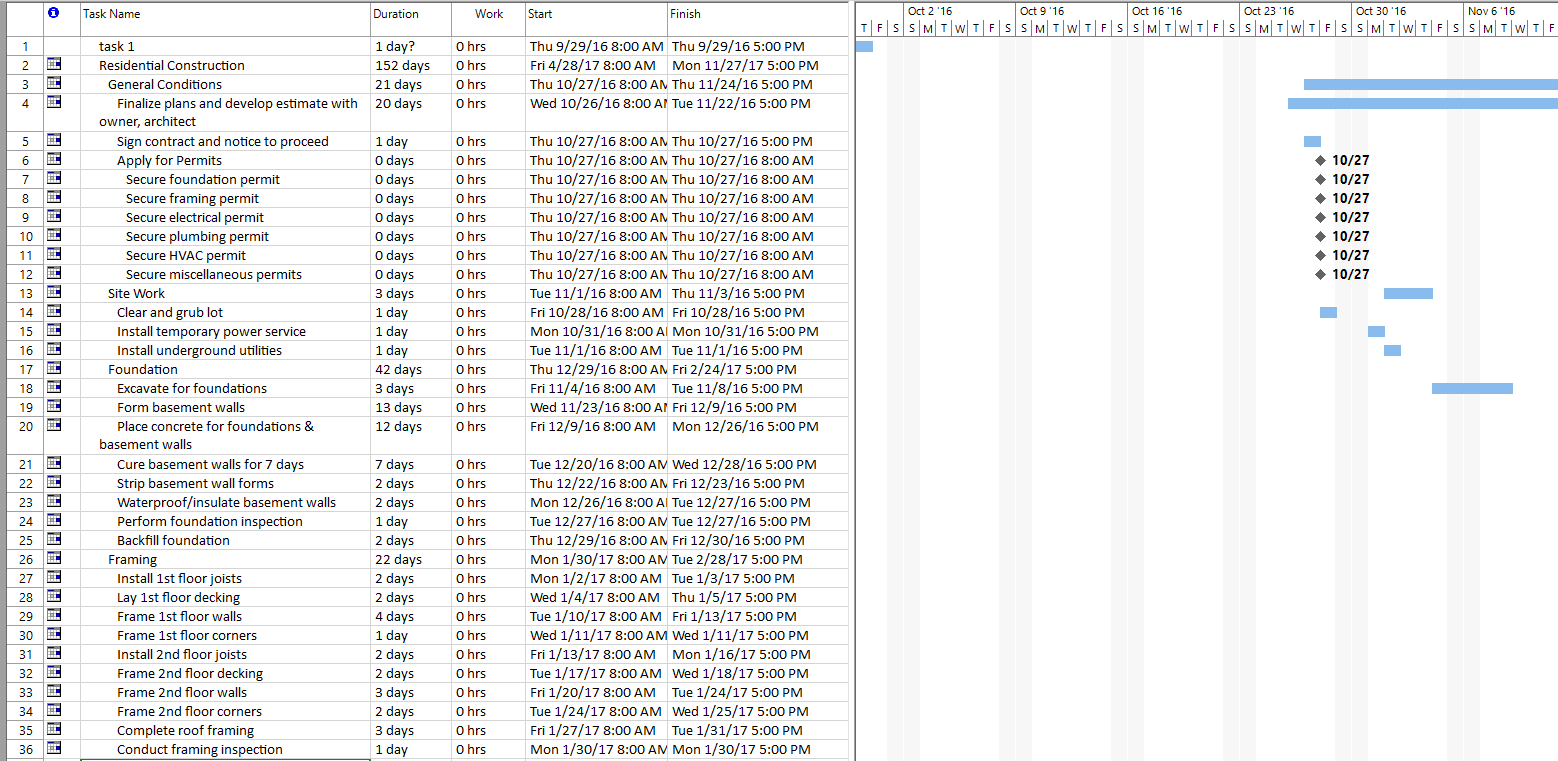Click task name 'Cure basement walls for 7 days'
1558x761 pixels.
(210, 464)
